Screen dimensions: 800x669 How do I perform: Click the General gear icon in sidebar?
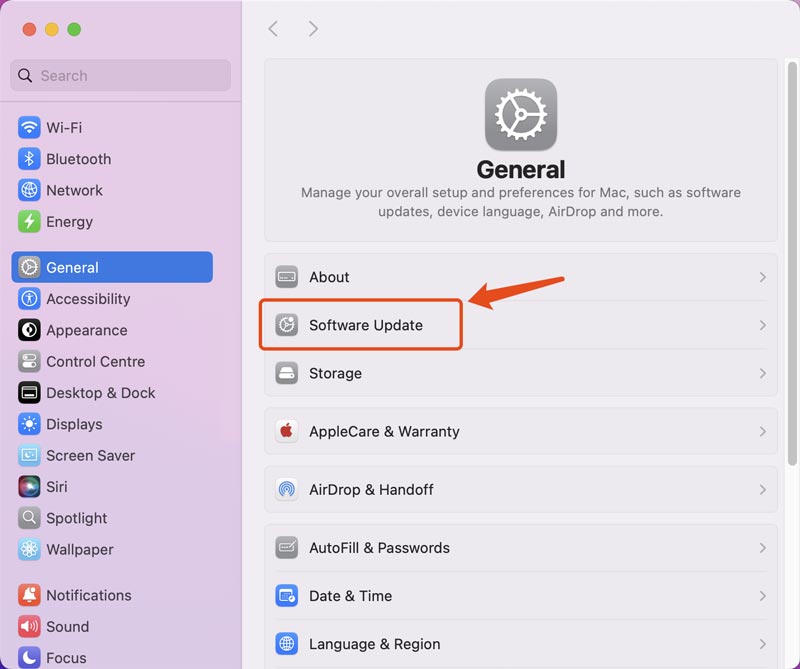click(x=29, y=267)
